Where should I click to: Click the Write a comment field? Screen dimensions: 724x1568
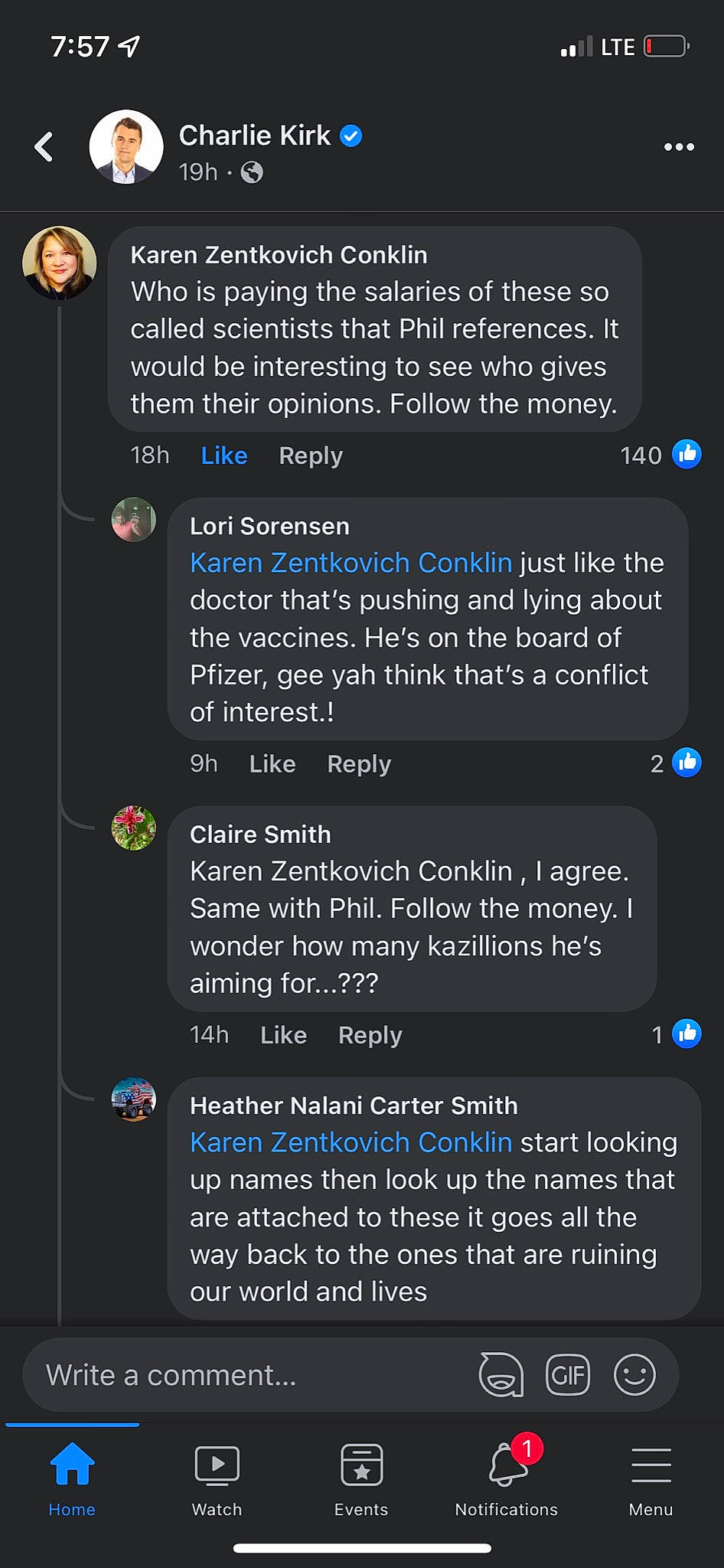pyautogui.click(x=245, y=1375)
